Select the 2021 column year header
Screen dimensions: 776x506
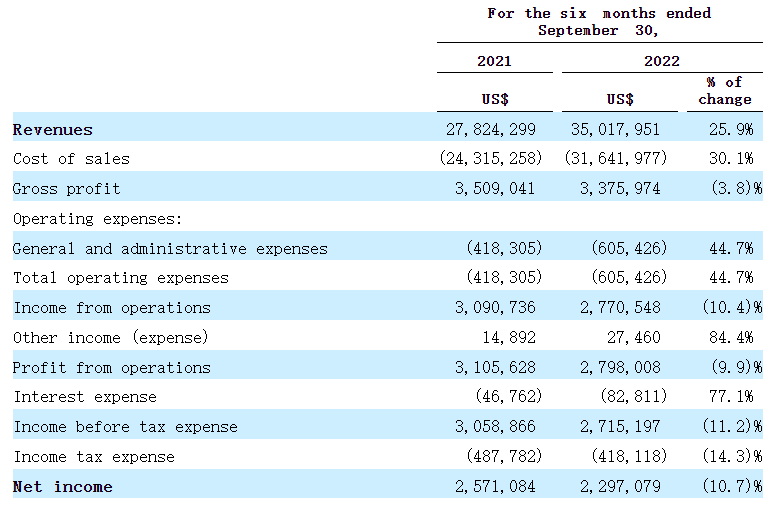[494, 61]
